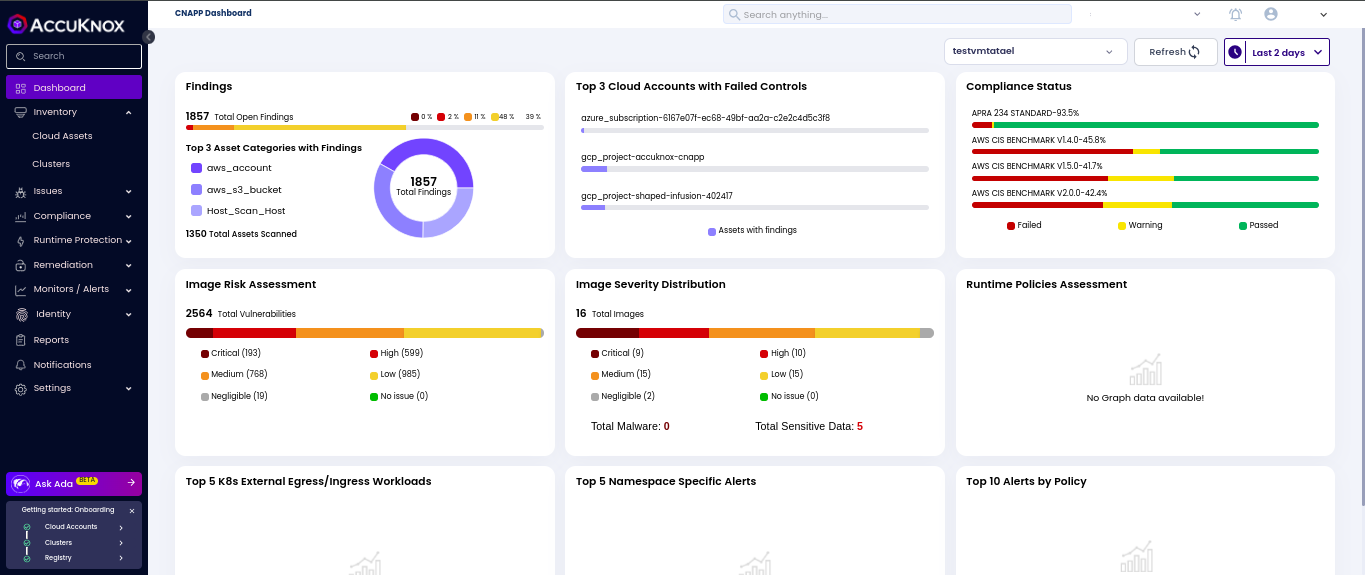Open the Last 2 days time range dropdown
The image size is (1365, 575).
click(1277, 52)
